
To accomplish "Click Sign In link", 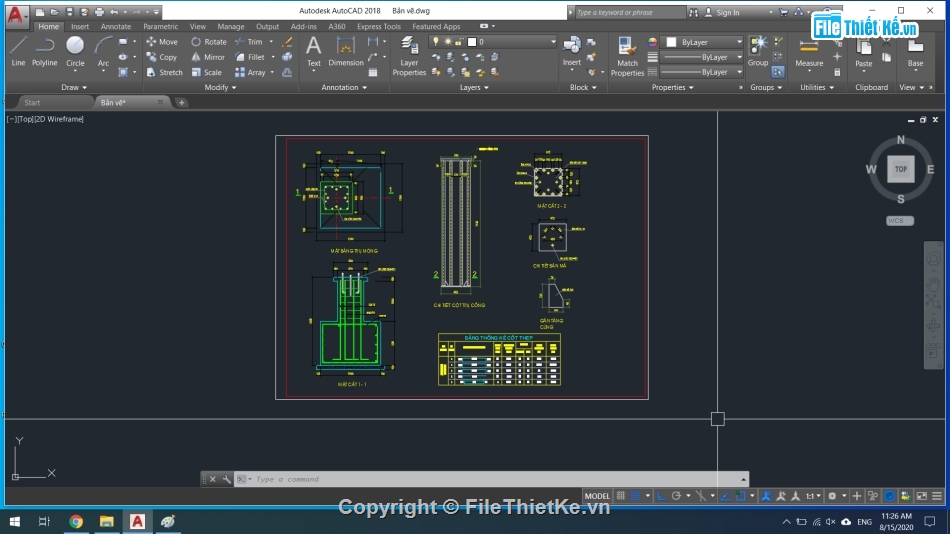I will 727,12.
